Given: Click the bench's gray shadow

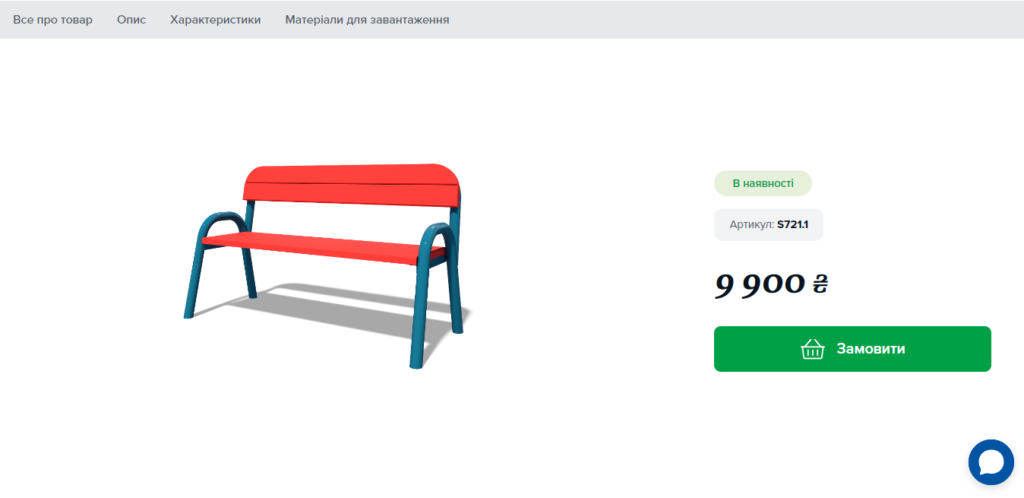Looking at the screenshot, I should pos(340,310).
